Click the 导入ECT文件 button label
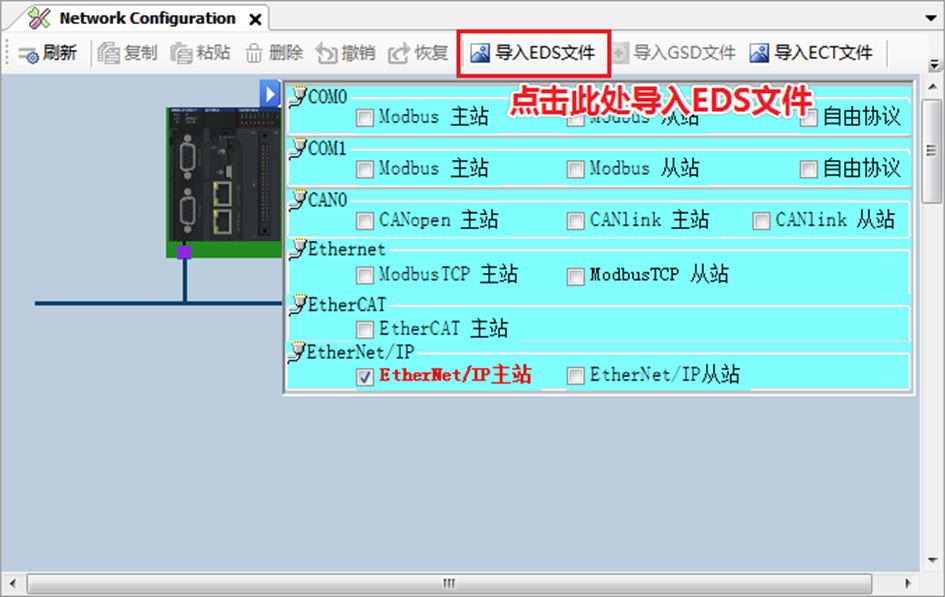The image size is (945, 597). (823, 53)
